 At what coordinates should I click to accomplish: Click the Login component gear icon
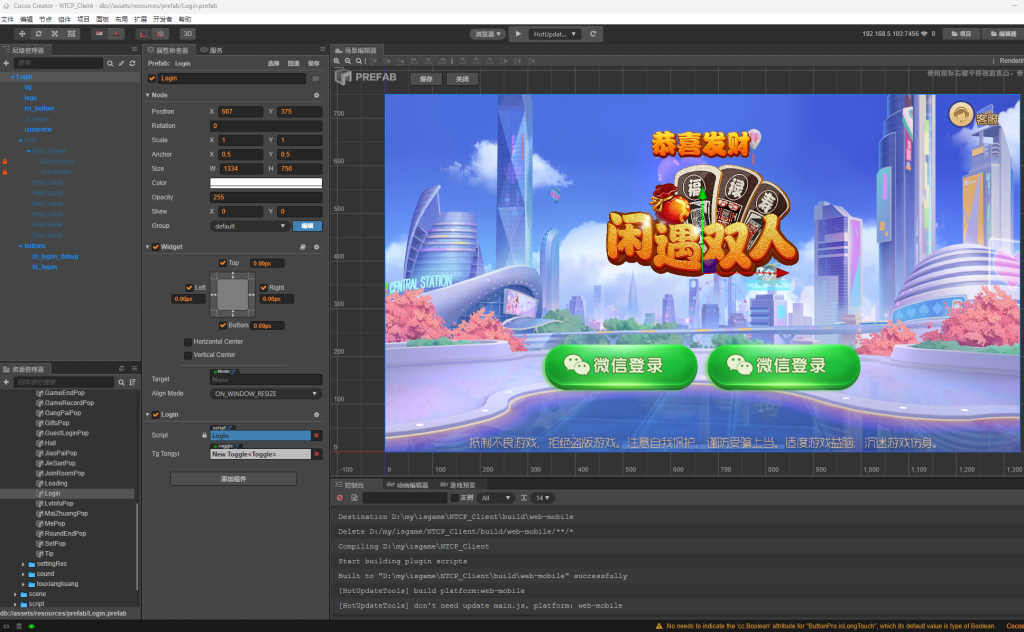coord(317,415)
